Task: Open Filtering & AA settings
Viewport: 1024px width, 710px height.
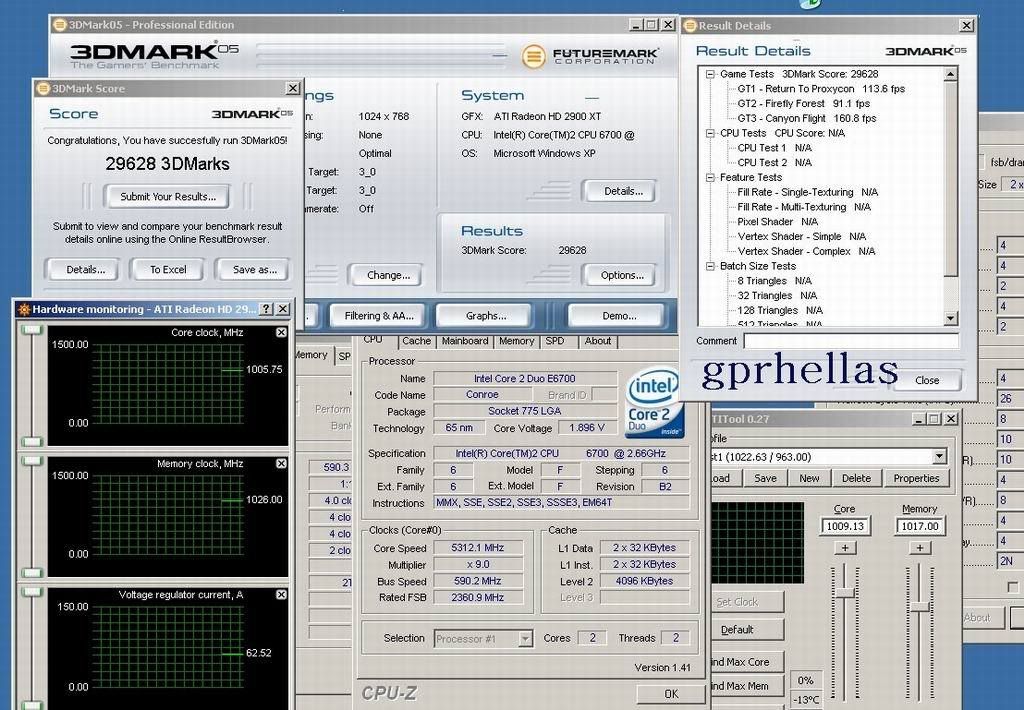Action: (378, 316)
